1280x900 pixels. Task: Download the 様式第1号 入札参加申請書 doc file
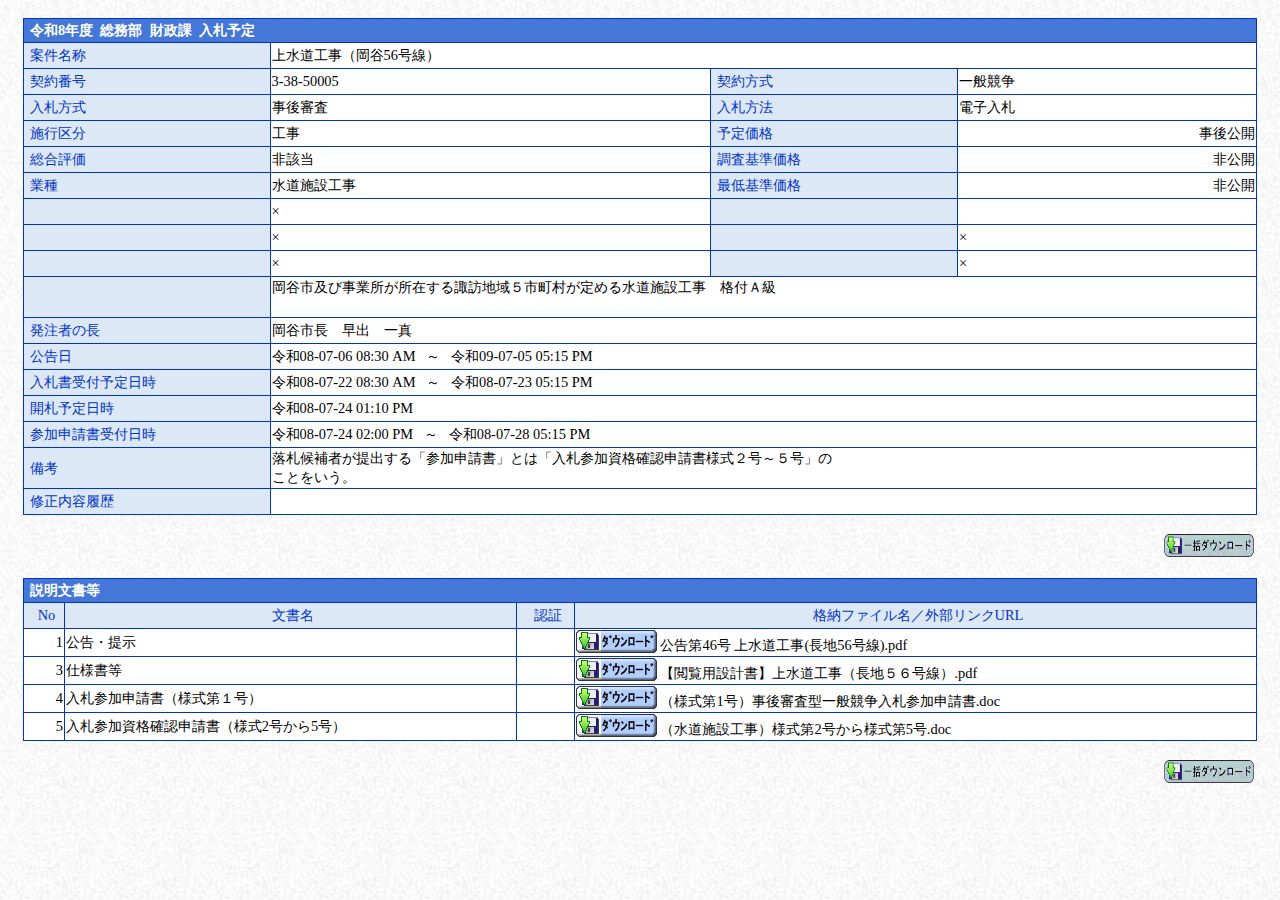click(616, 698)
